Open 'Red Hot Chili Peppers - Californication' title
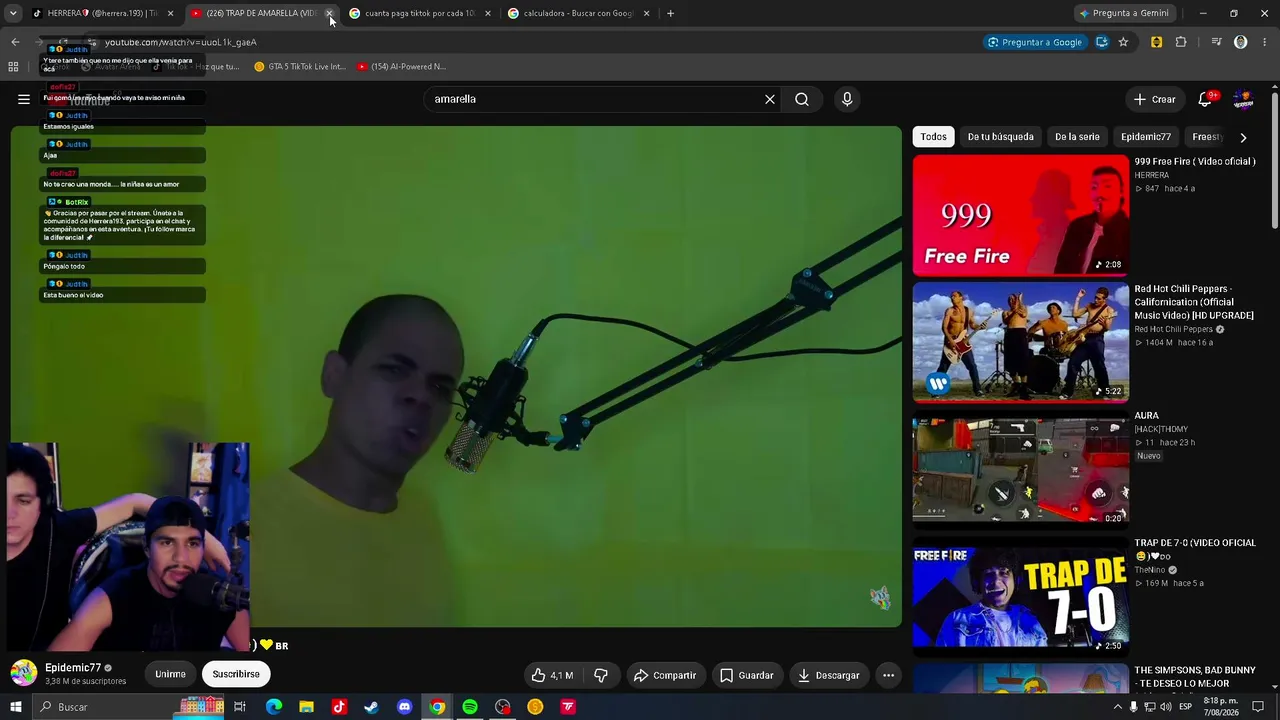Viewport: 1280px width, 720px height. tap(1194, 302)
